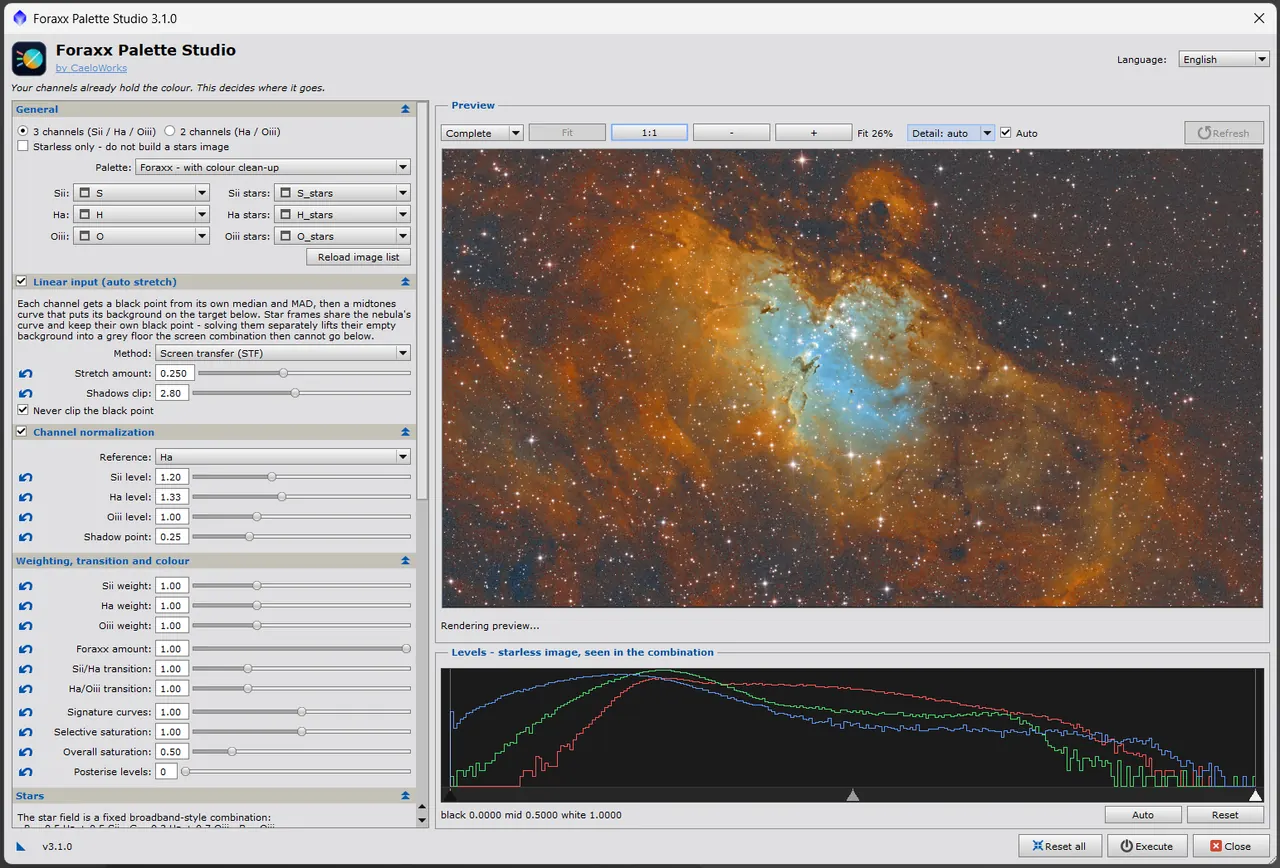Click the Foraxx amount slider
This screenshot has height=868, width=1280.
click(301, 649)
